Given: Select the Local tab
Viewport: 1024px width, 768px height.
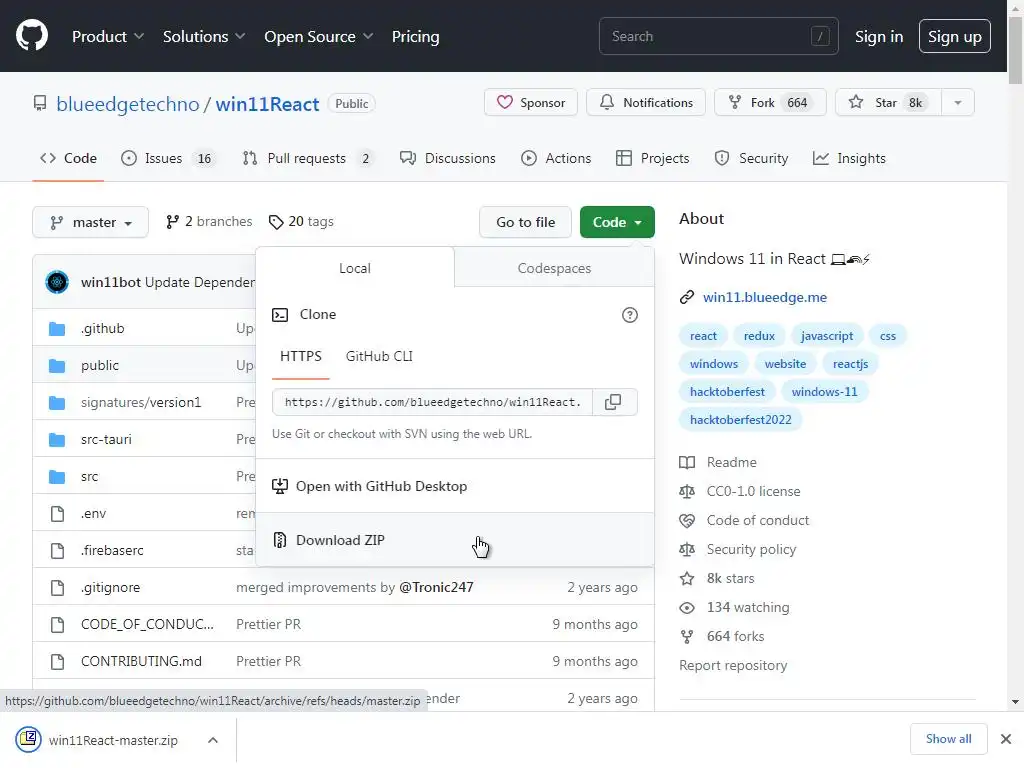Looking at the screenshot, I should coord(355,268).
